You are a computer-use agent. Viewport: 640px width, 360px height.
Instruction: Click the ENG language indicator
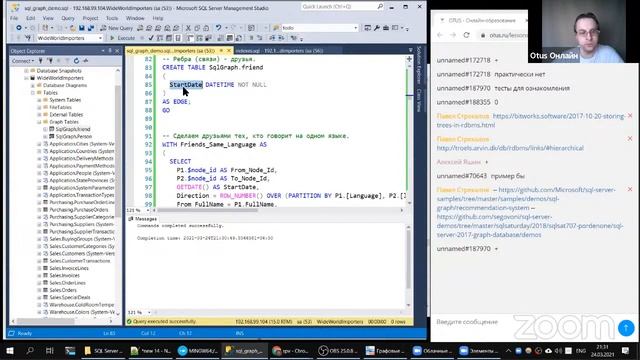tap(580, 351)
